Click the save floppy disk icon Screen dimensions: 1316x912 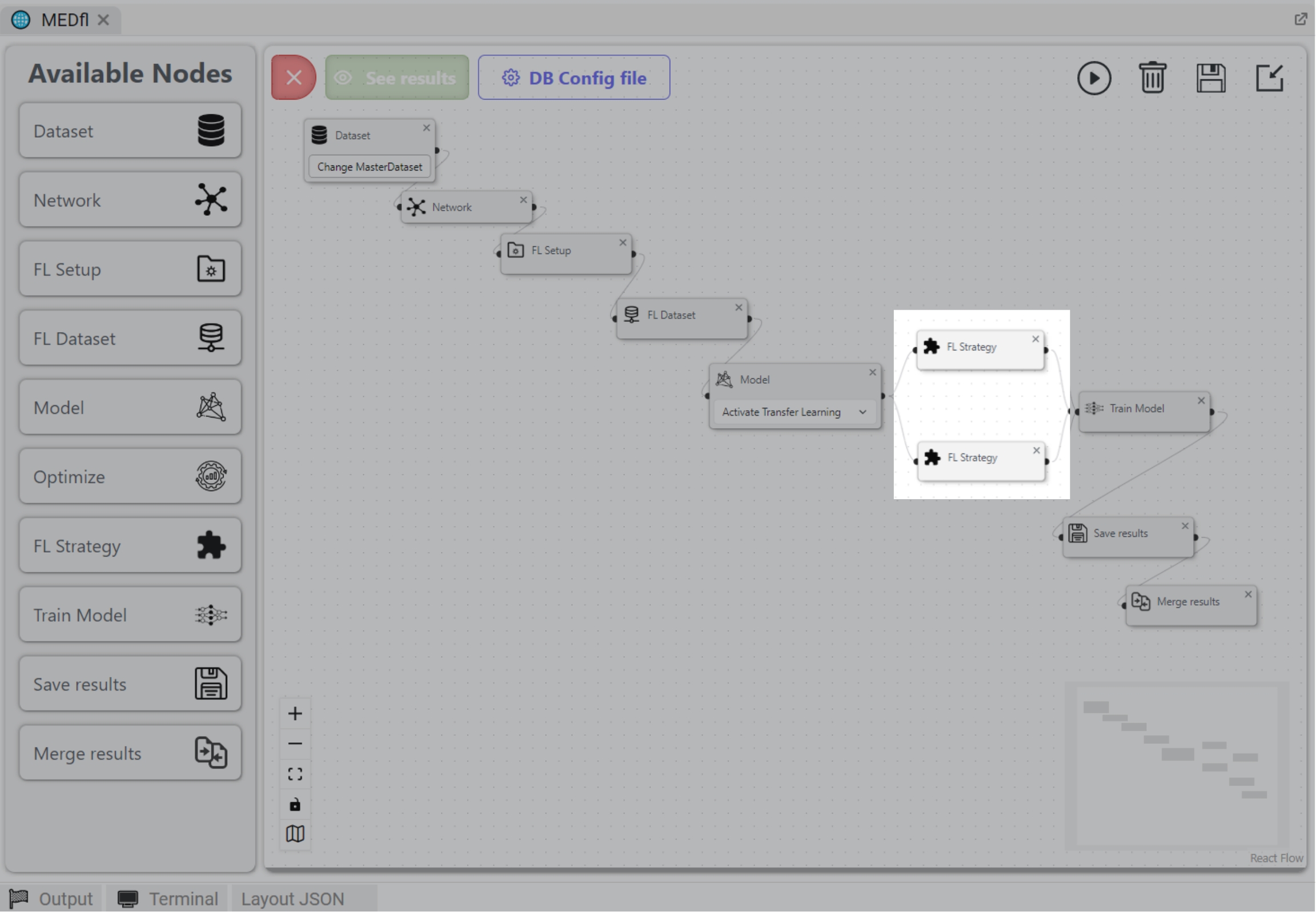pos(1211,78)
